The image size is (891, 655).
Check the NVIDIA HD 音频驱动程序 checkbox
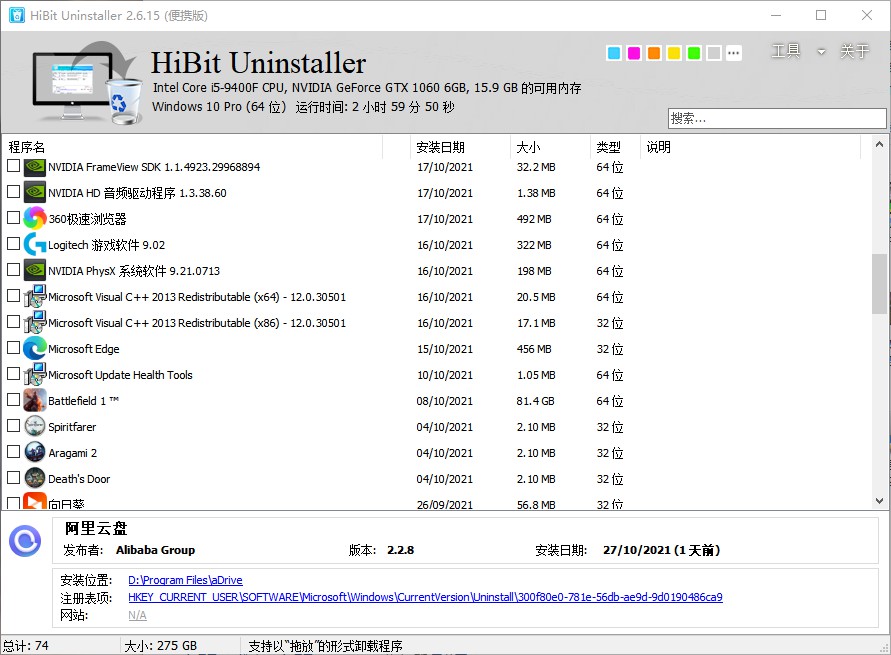14,192
